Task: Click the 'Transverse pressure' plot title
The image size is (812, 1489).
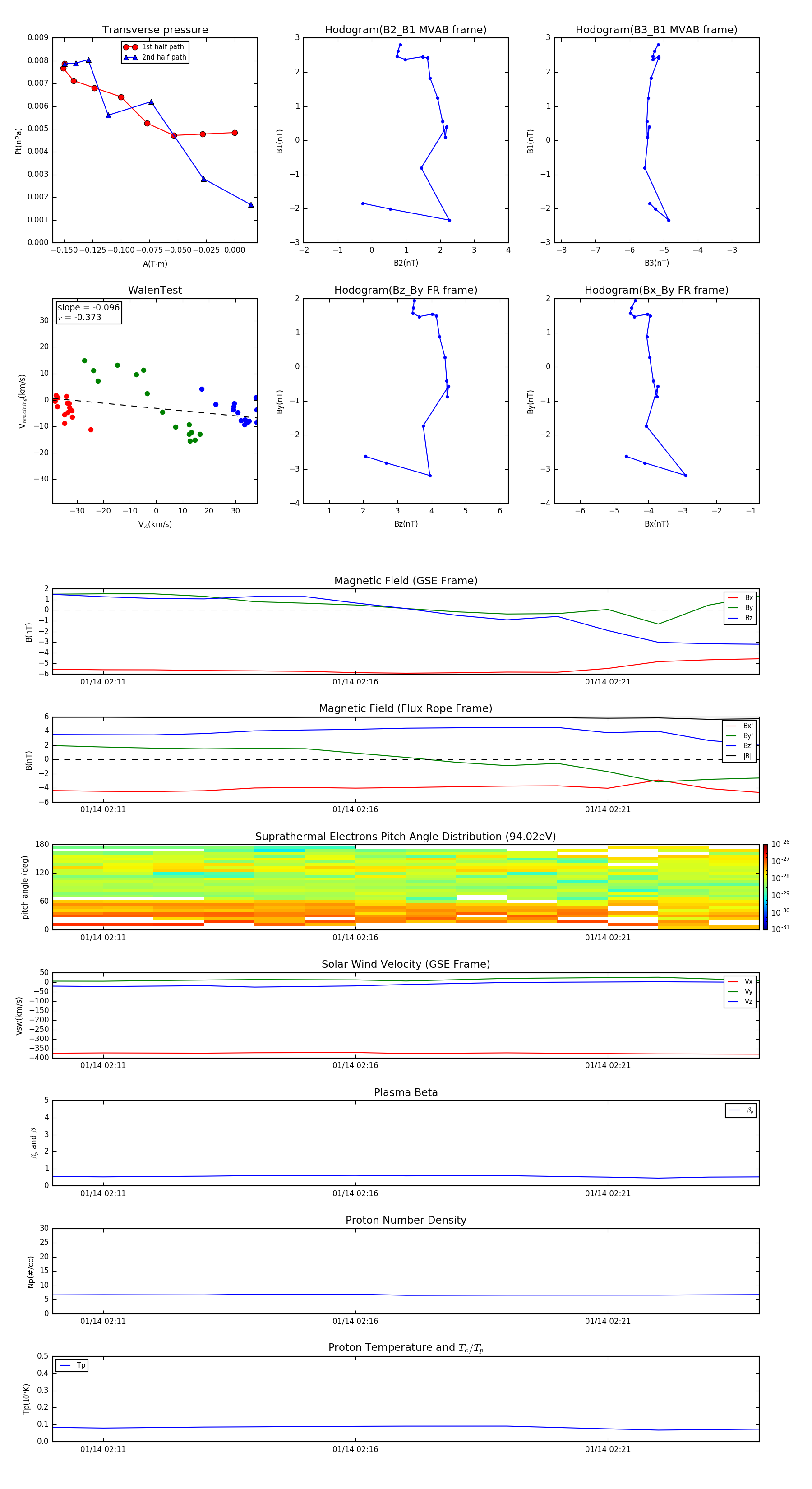Action: tap(155, 30)
